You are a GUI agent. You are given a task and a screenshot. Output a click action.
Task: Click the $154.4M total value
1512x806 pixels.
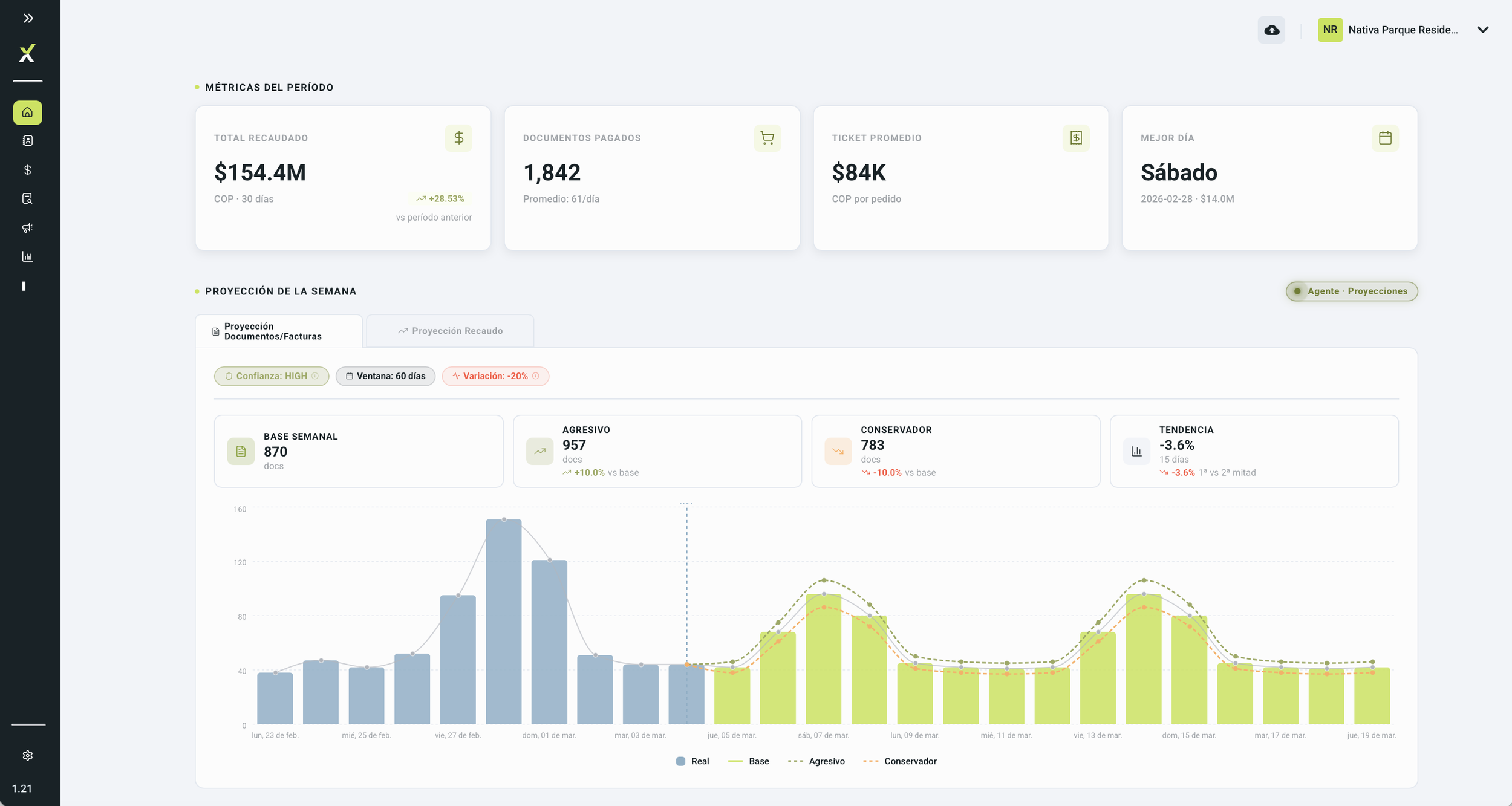click(x=260, y=173)
